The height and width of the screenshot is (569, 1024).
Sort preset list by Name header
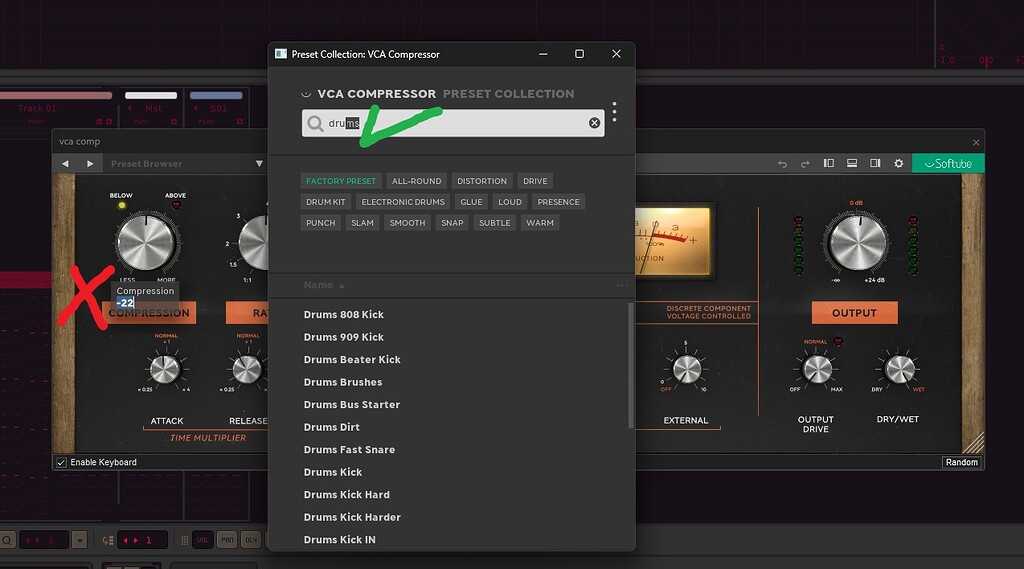[x=324, y=285]
